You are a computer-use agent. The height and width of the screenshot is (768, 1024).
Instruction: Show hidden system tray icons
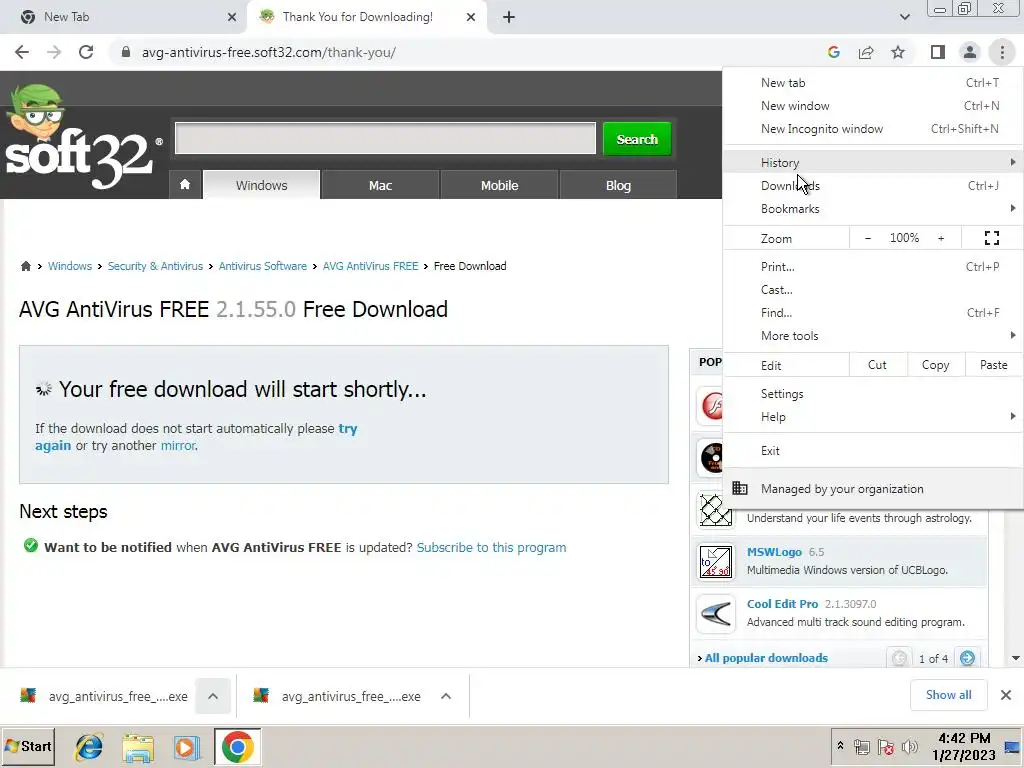click(840, 746)
